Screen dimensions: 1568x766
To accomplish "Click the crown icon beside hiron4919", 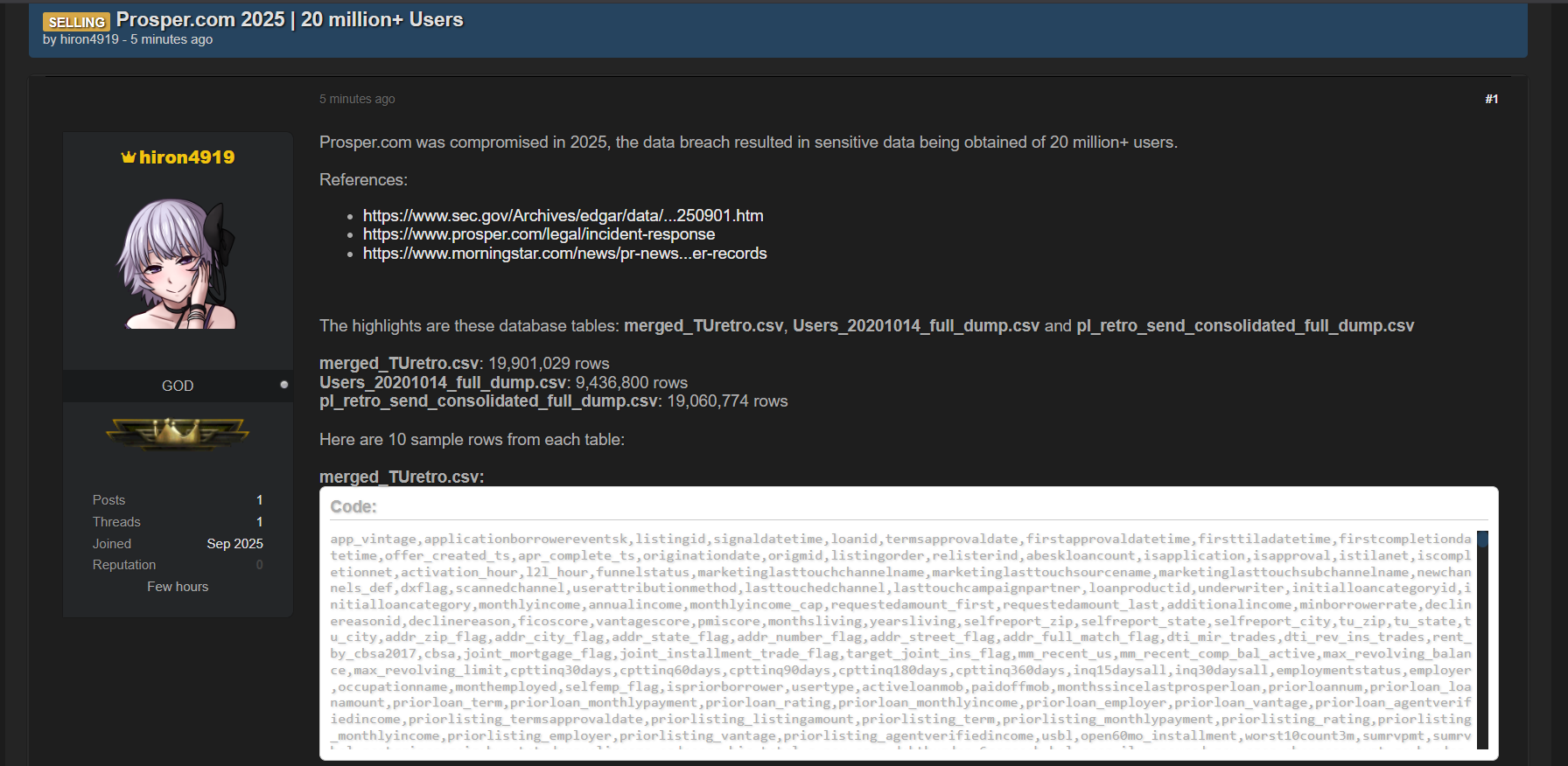I will (128, 157).
